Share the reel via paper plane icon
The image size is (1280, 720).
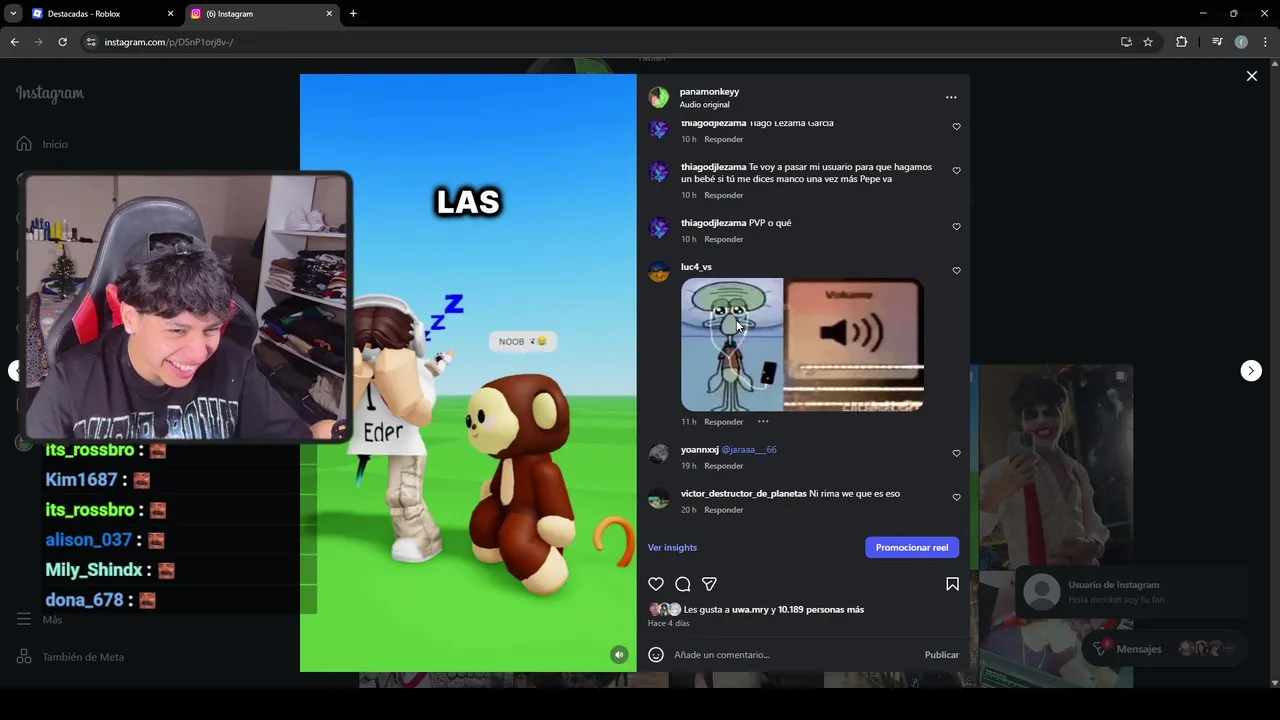tap(709, 584)
